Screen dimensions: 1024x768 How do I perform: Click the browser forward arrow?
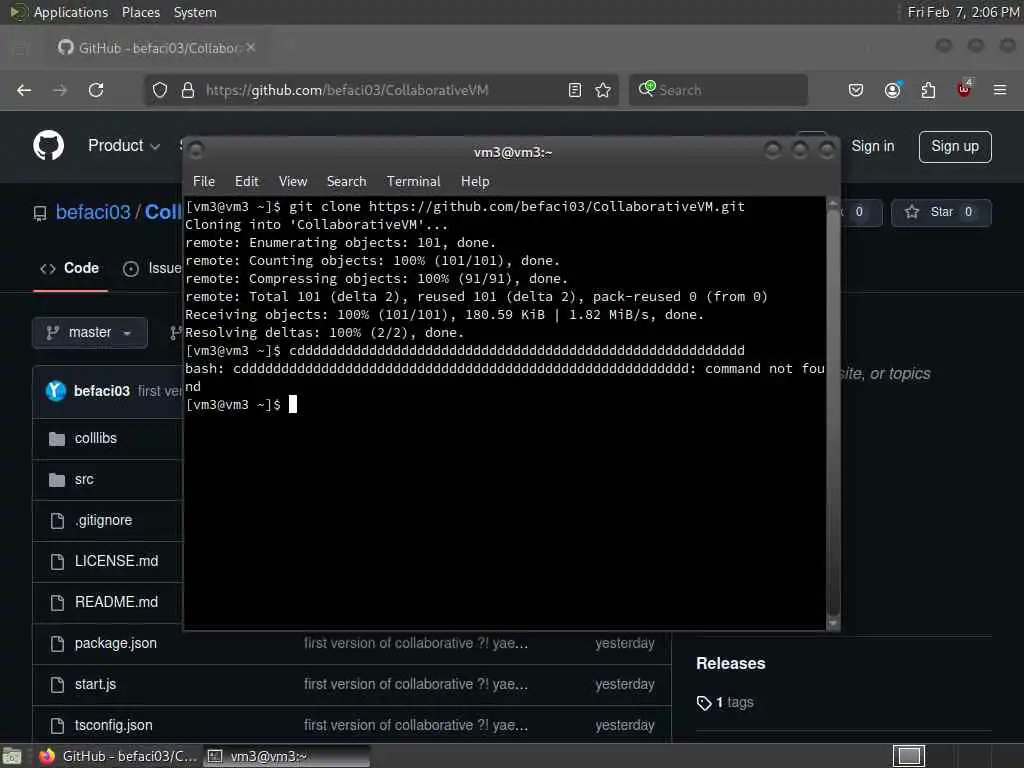pyautogui.click(x=60, y=90)
